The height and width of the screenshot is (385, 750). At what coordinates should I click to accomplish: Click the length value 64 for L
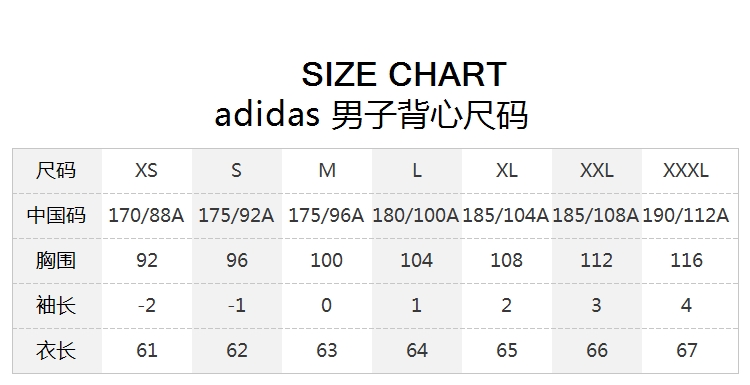416,350
